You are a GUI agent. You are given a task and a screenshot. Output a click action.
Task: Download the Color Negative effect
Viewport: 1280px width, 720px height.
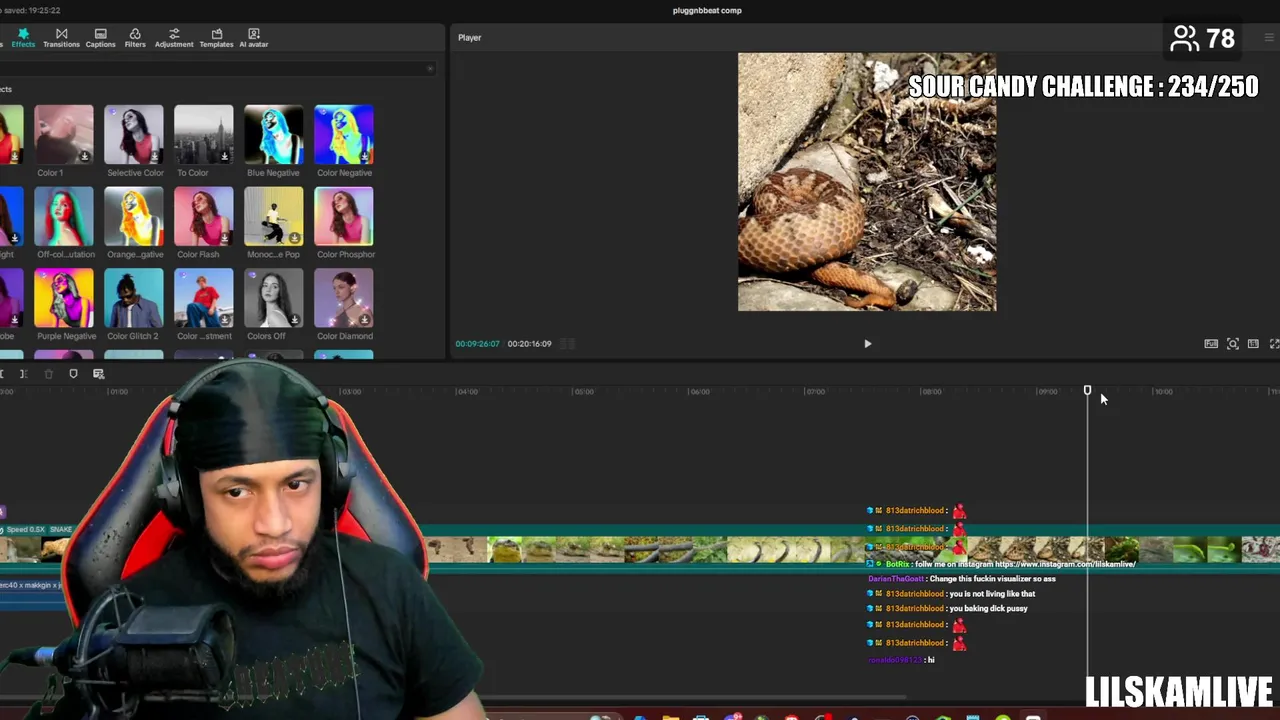click(x=364, y=156)
